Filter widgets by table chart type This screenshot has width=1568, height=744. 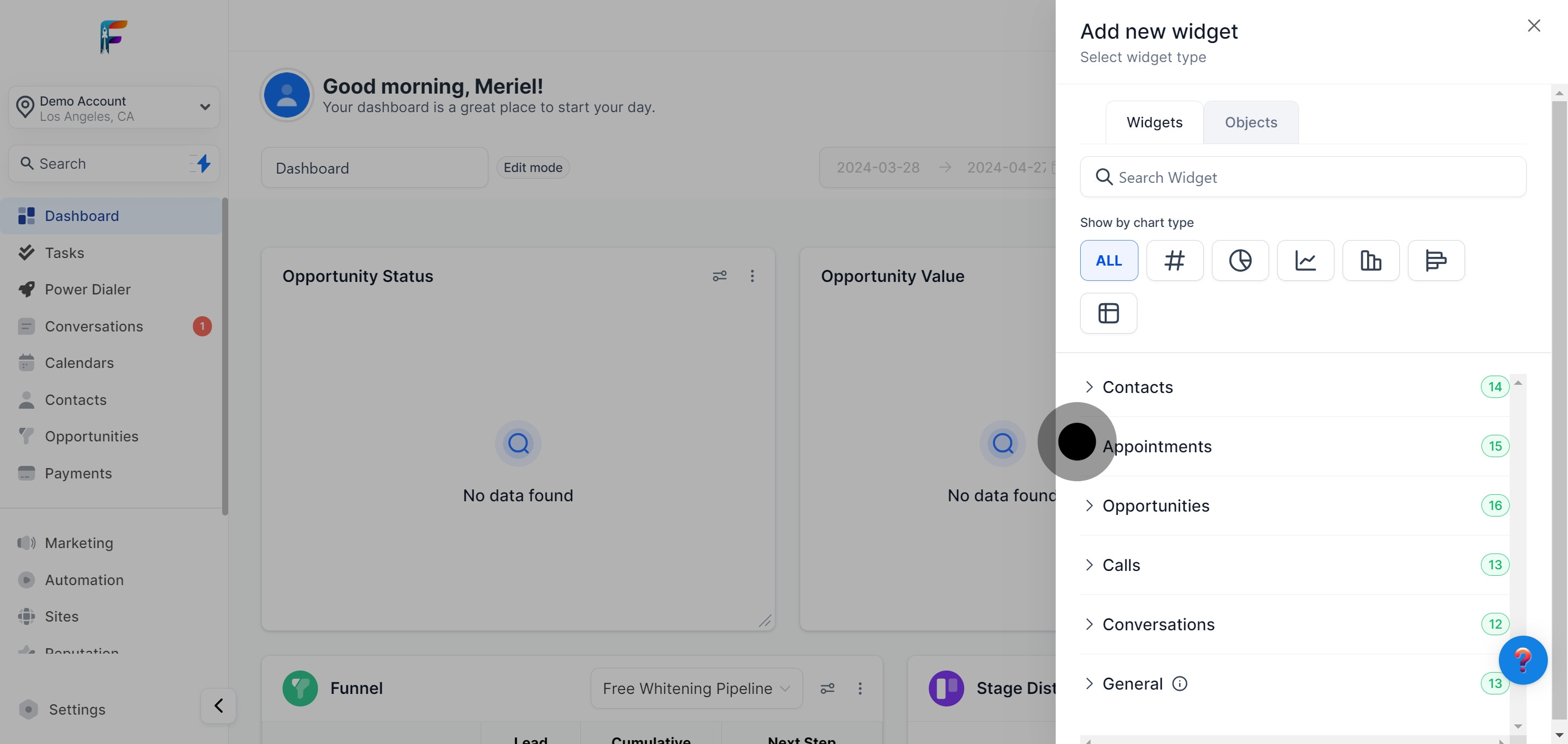coord(1108,313)
